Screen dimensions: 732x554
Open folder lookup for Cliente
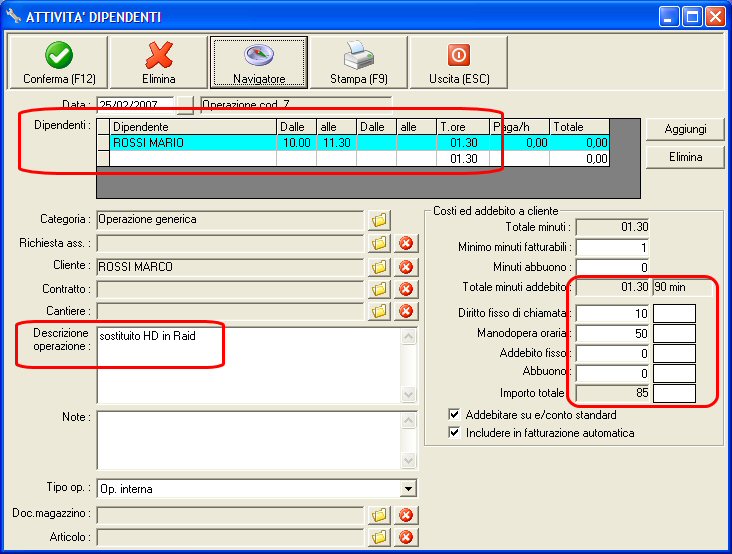(x=379, y=266)
